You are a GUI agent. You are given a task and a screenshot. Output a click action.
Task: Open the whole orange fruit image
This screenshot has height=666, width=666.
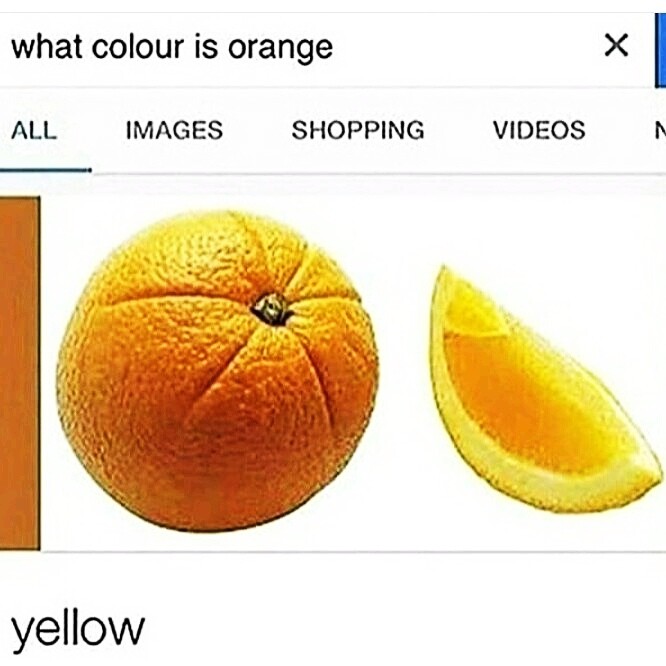[x=217, y=370]
